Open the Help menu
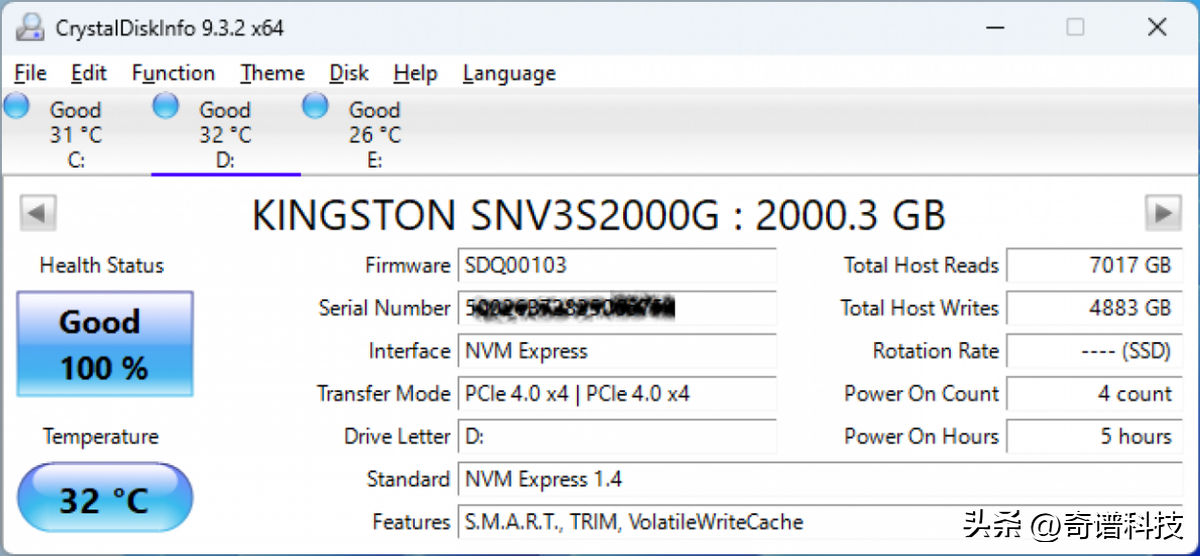This screenshot has height=556, width=1200. [415, 73]
